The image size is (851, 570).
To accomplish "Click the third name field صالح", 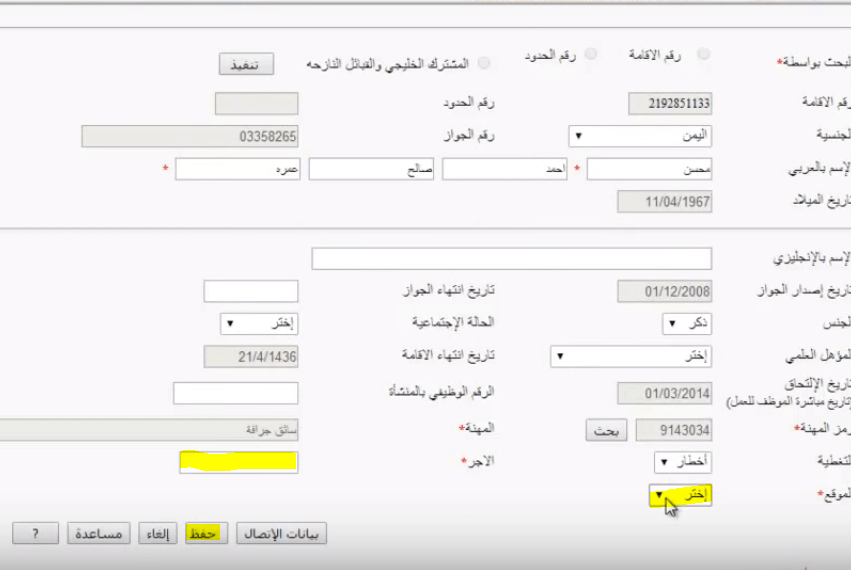I will [x=371, y=169].
